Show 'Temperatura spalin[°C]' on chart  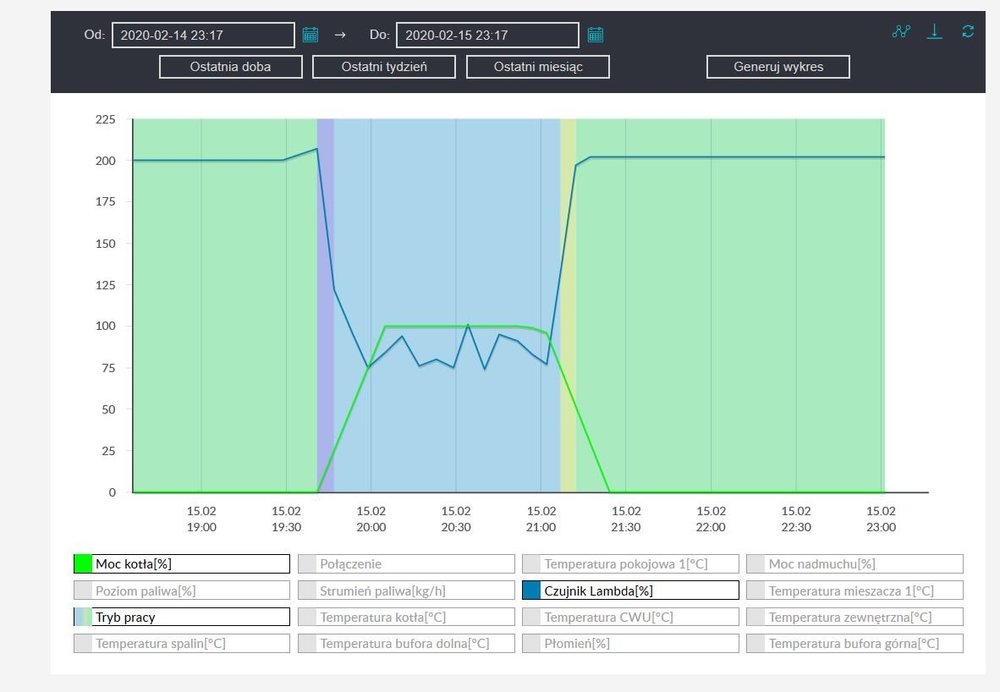[x=190, y=643]
